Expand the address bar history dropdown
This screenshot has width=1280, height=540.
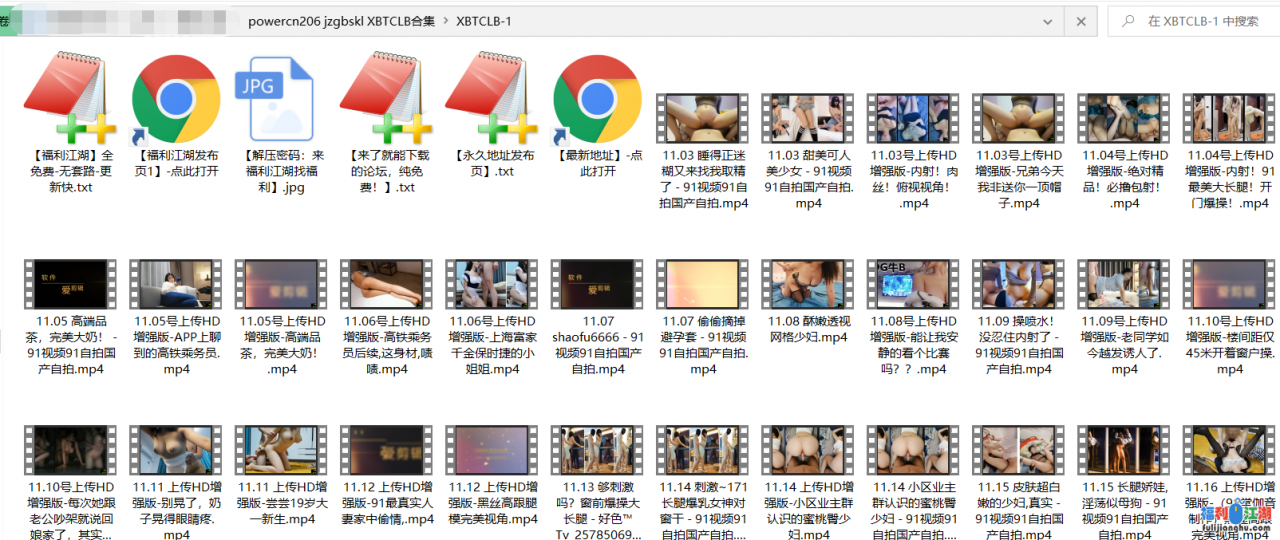pyautogui.click(x=1047, y=21)
